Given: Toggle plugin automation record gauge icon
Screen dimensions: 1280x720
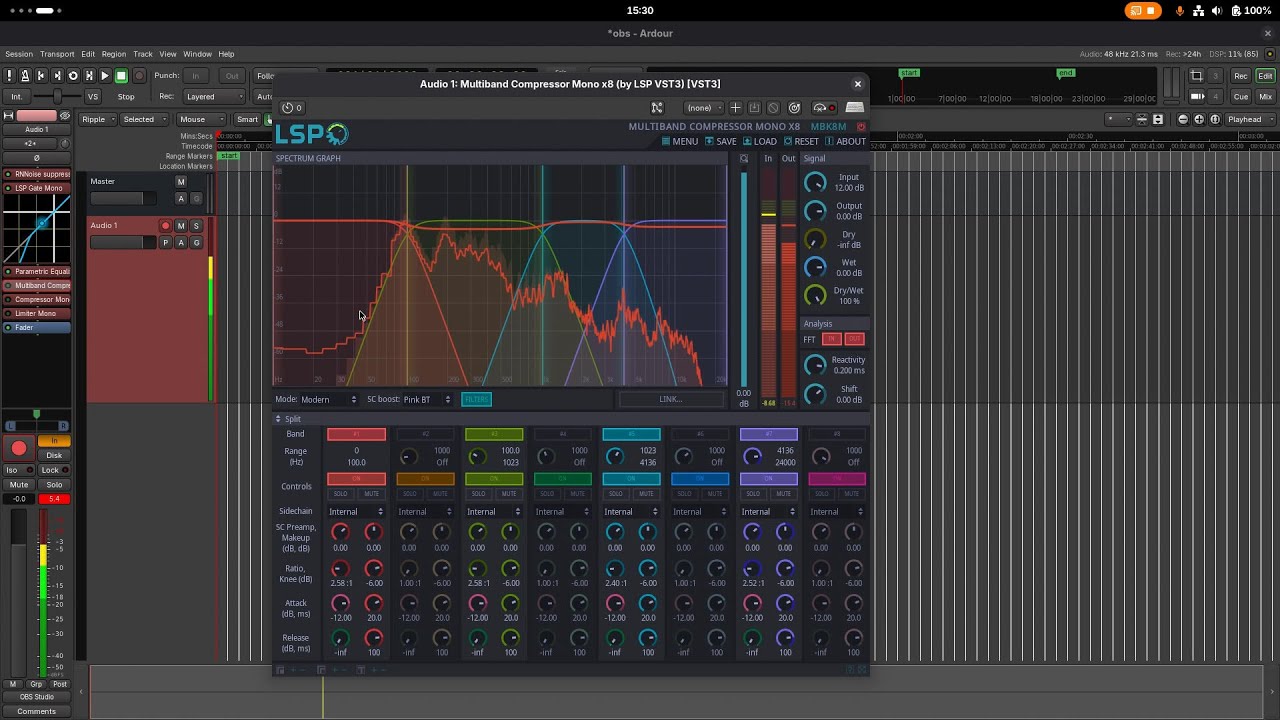Looking at the screenshot, I should (x=825, y=108).
